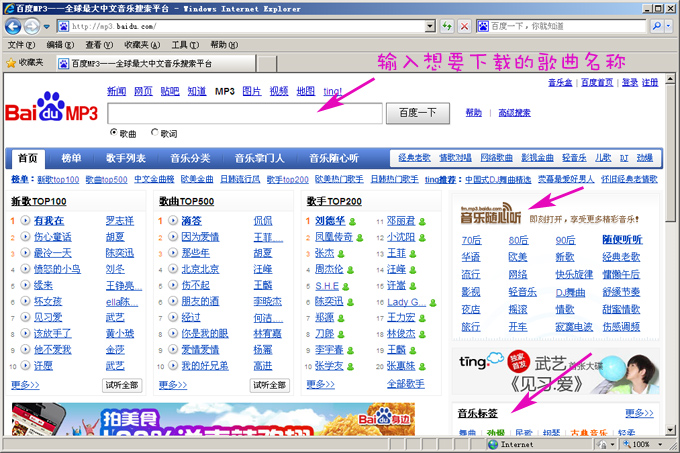Play song 因为爱情 via its play icon

coord(173,237)
